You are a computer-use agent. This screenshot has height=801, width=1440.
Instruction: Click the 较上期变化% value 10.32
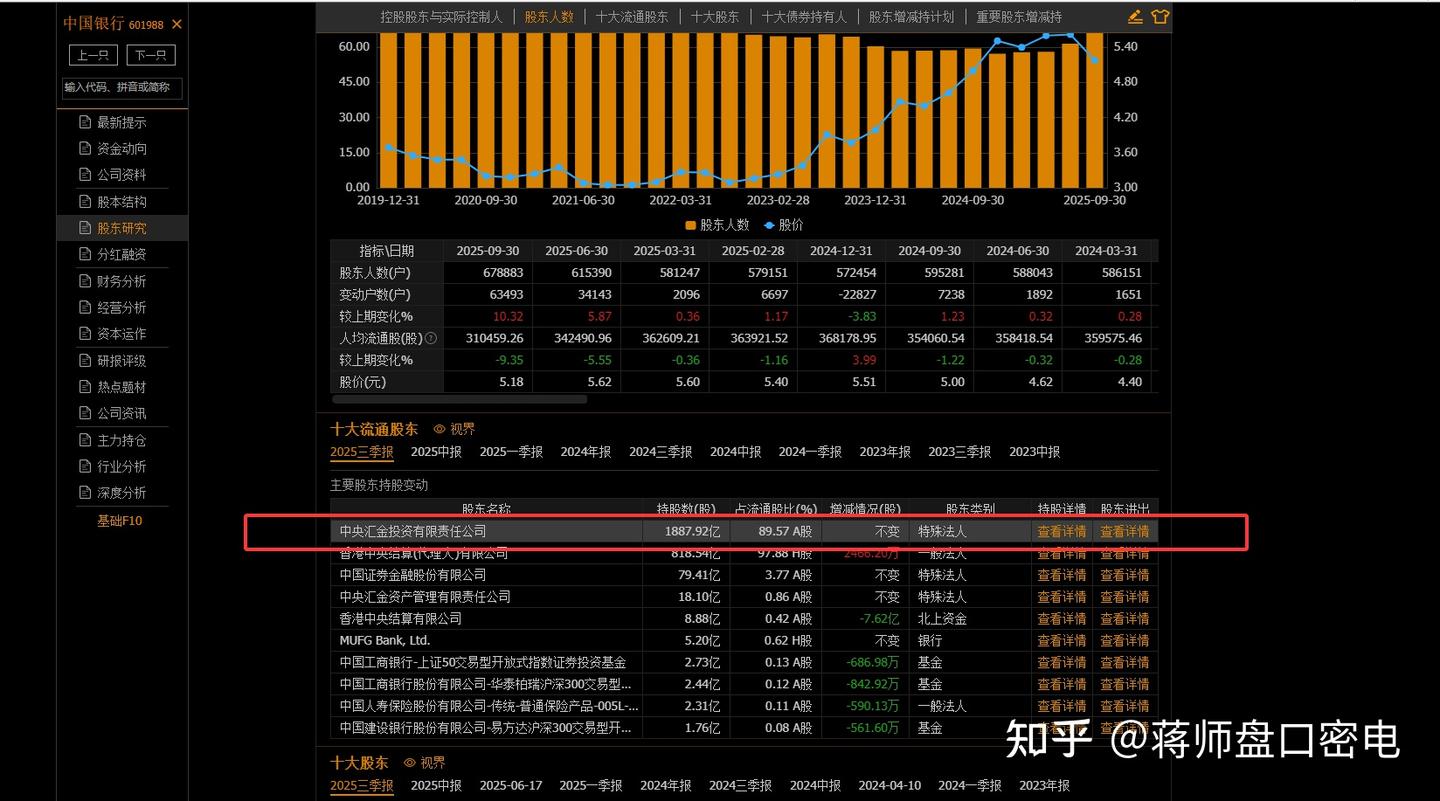coord(509,317)
